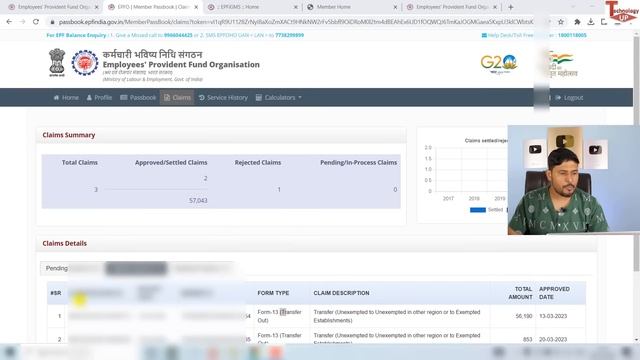This screenshot has width=640, height=360.
Task: Click the Claims Details heading
Action: [64, 243]
